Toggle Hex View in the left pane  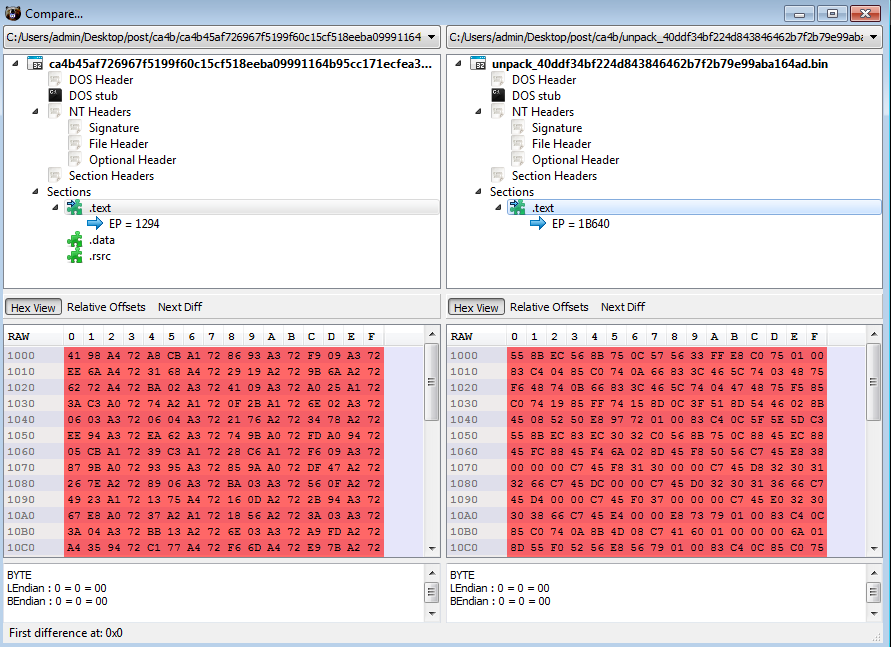[x=34, y=307]
